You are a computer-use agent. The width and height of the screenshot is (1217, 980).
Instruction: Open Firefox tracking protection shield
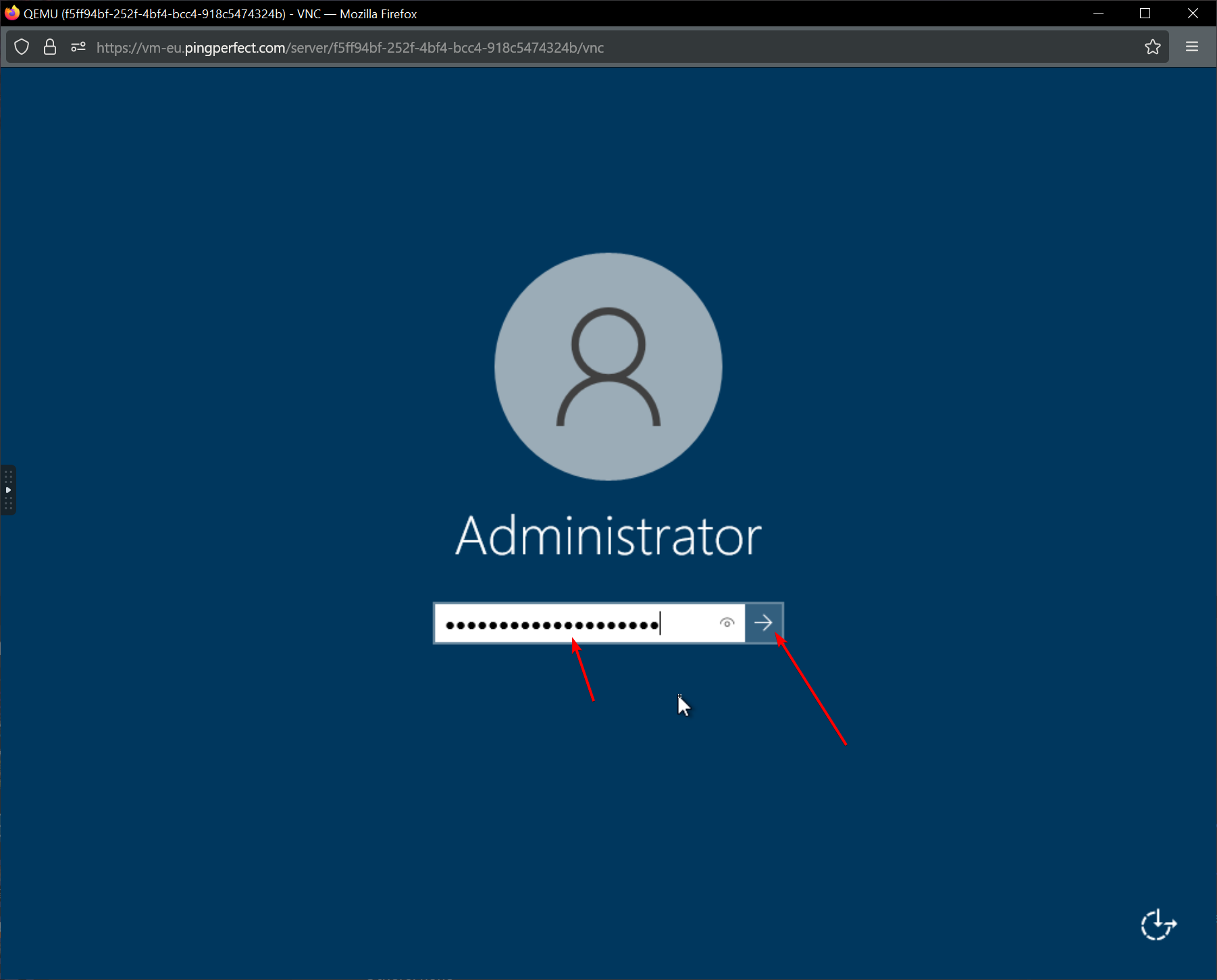[x=22, y=47]
